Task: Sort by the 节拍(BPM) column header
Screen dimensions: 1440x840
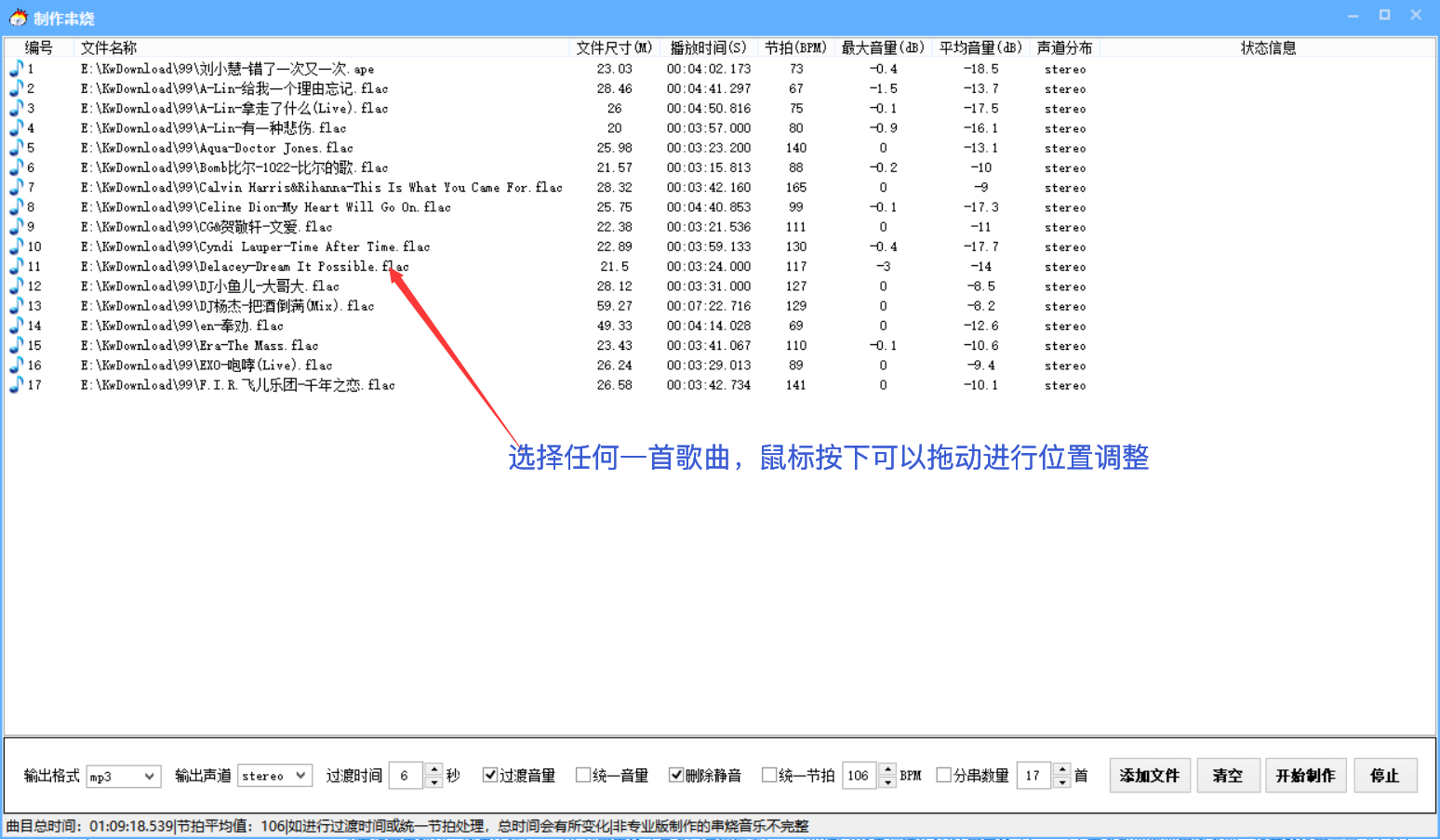Action: pyautogui.click(x=795, y=47)
